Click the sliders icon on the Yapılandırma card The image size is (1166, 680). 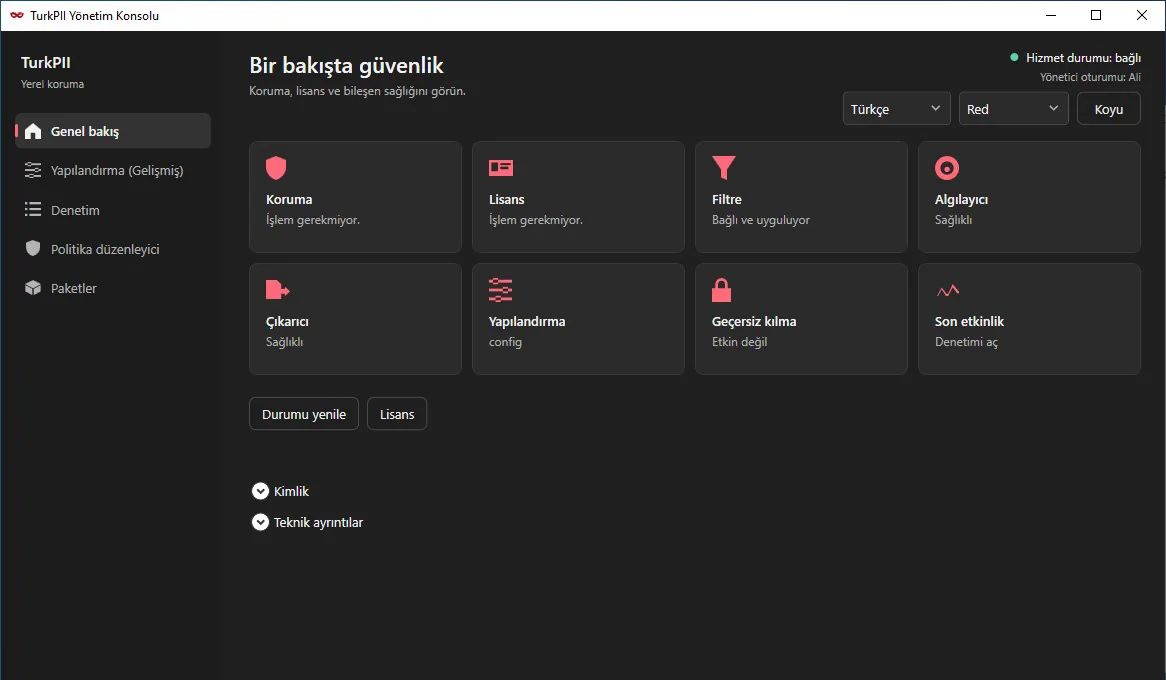500,290
